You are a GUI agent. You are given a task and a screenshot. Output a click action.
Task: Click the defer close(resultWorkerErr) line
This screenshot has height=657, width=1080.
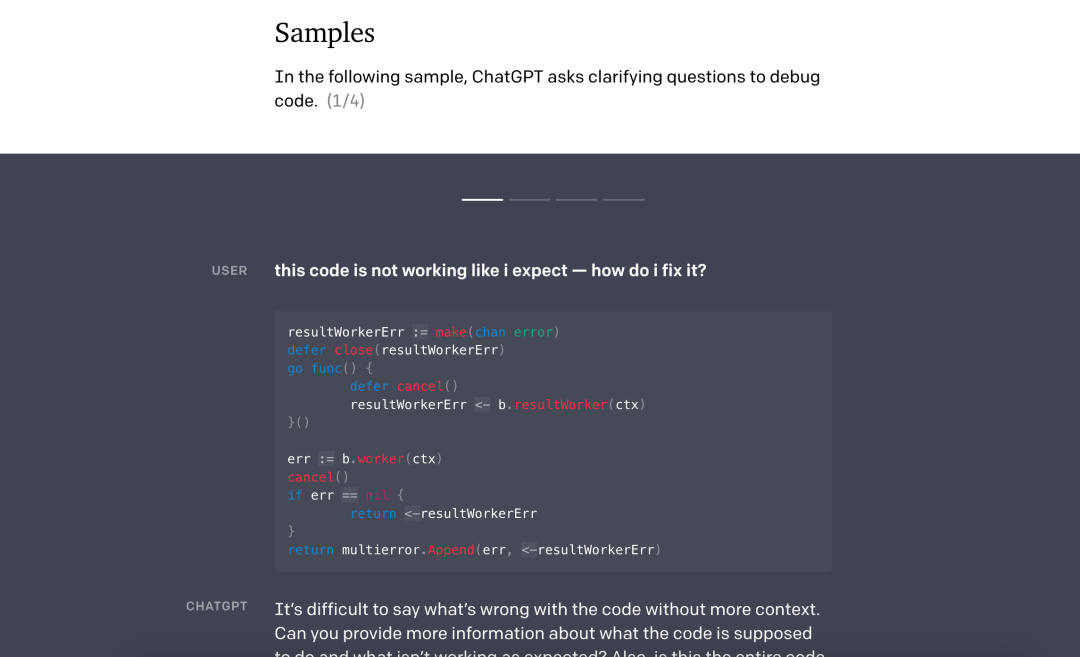396,350
